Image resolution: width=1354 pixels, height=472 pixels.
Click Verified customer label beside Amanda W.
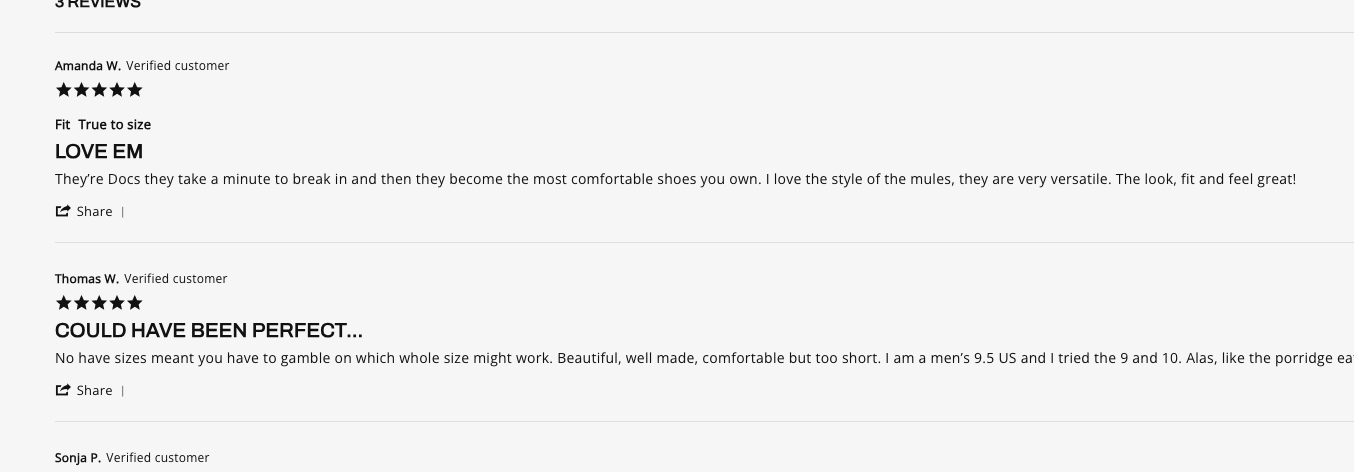178,66
